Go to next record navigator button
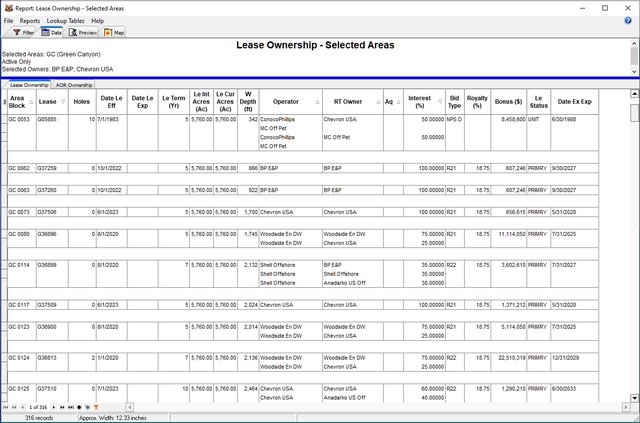 (54, 407)
